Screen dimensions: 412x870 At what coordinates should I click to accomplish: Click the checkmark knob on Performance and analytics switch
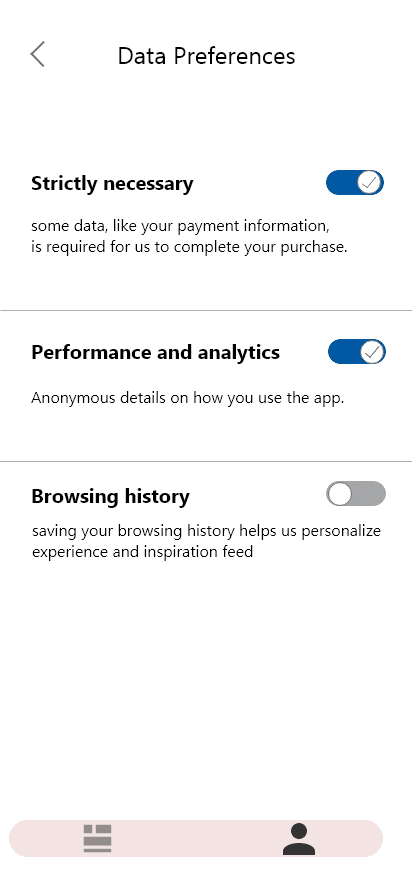(x=372, y=352)
